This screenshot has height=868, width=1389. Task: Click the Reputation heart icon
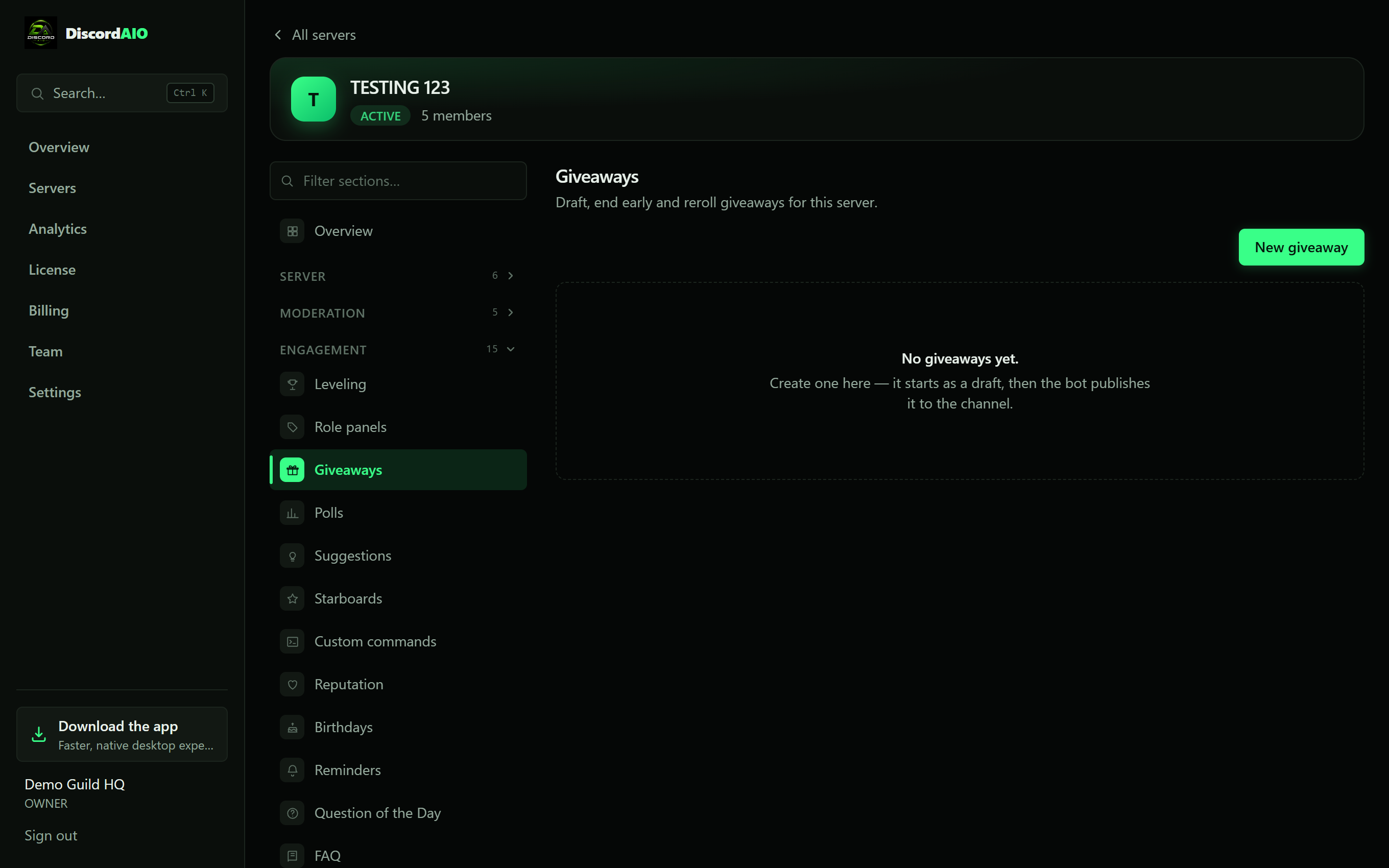(x=292, y=684)
